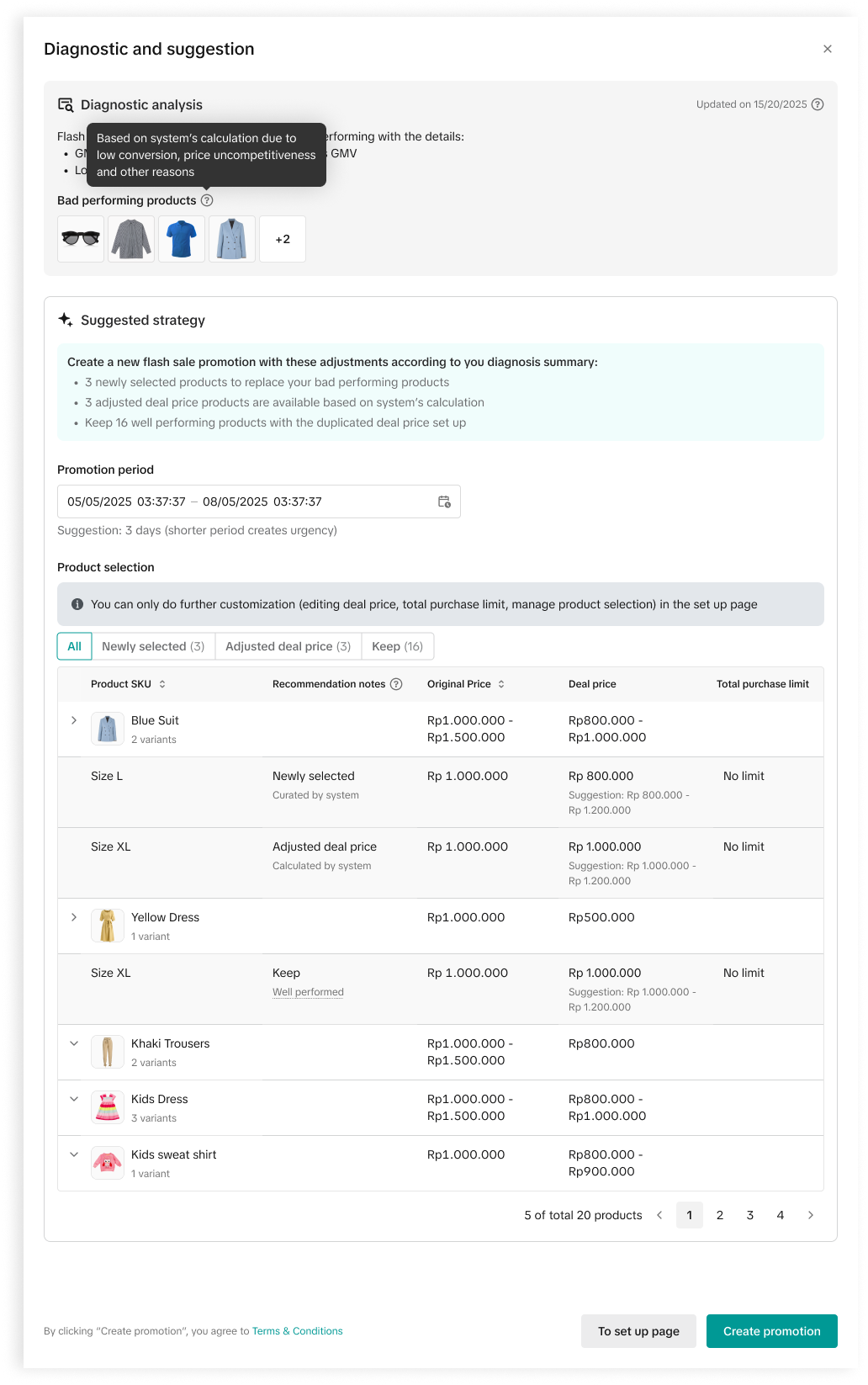Expand the Khaki Trousers row
The width and height of the screenshot is (868, 1385).
pos(74,1043)
